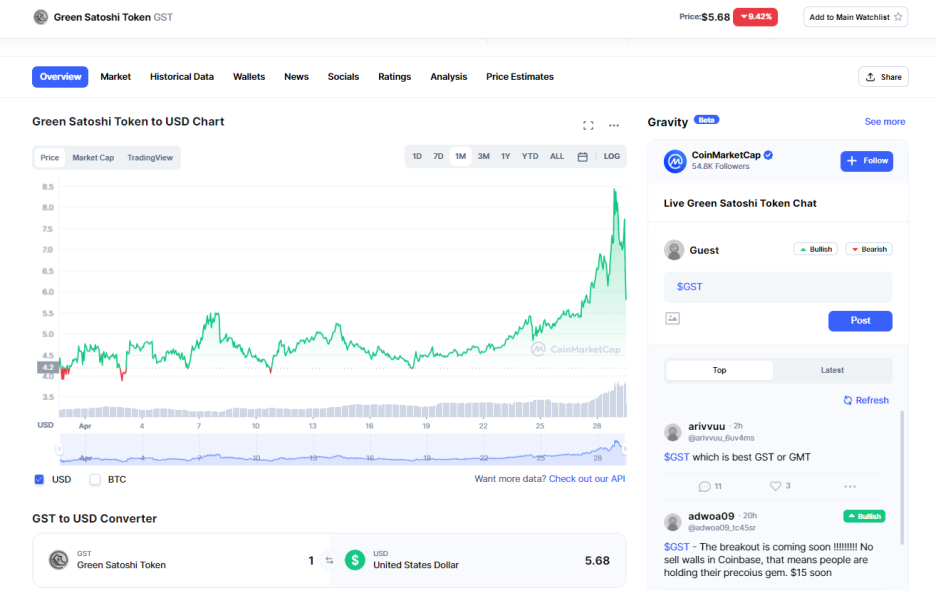Select the ALL time range
Image resolution: width=936 pixels, height=591 pixels.
[557, 156]
